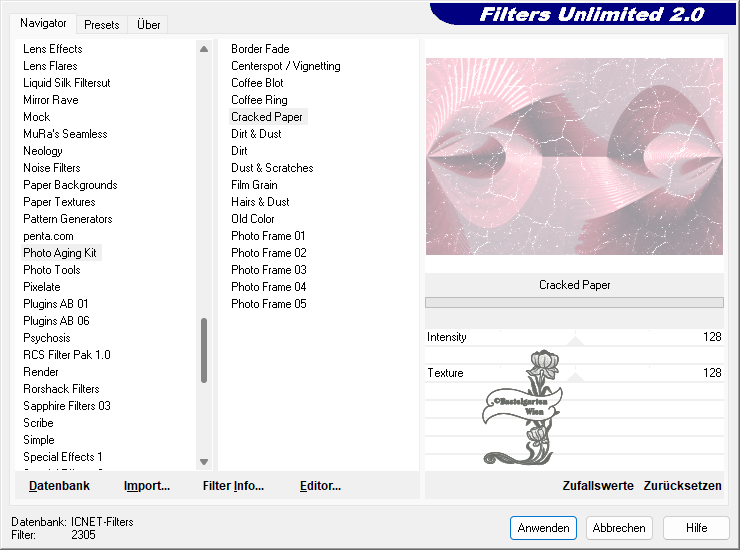Screen dimensions: 740x550
Task: Select MuRa's Seamless category
Action: (x=65, y=134)
